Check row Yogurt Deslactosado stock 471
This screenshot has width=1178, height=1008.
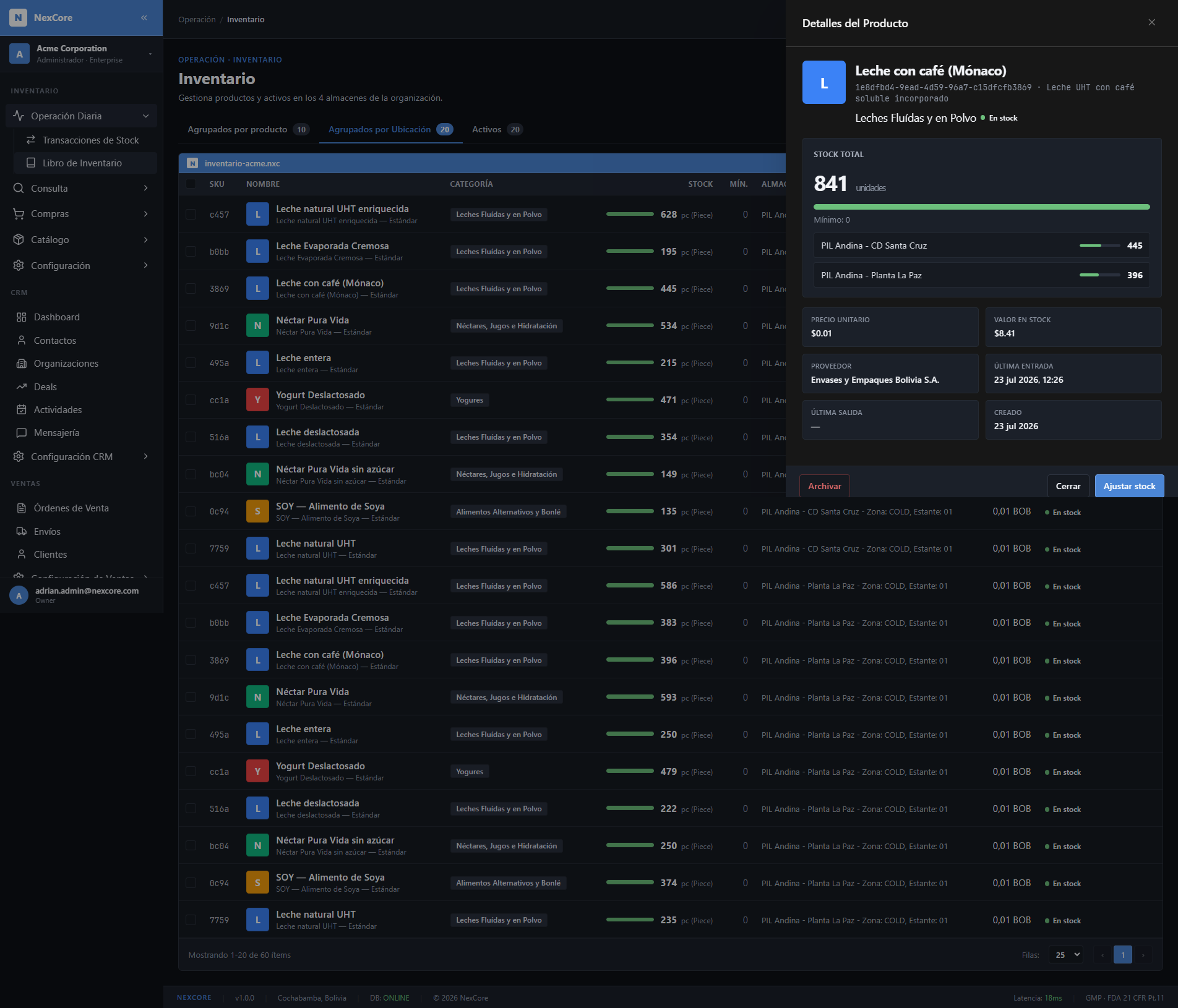(191, 399)
